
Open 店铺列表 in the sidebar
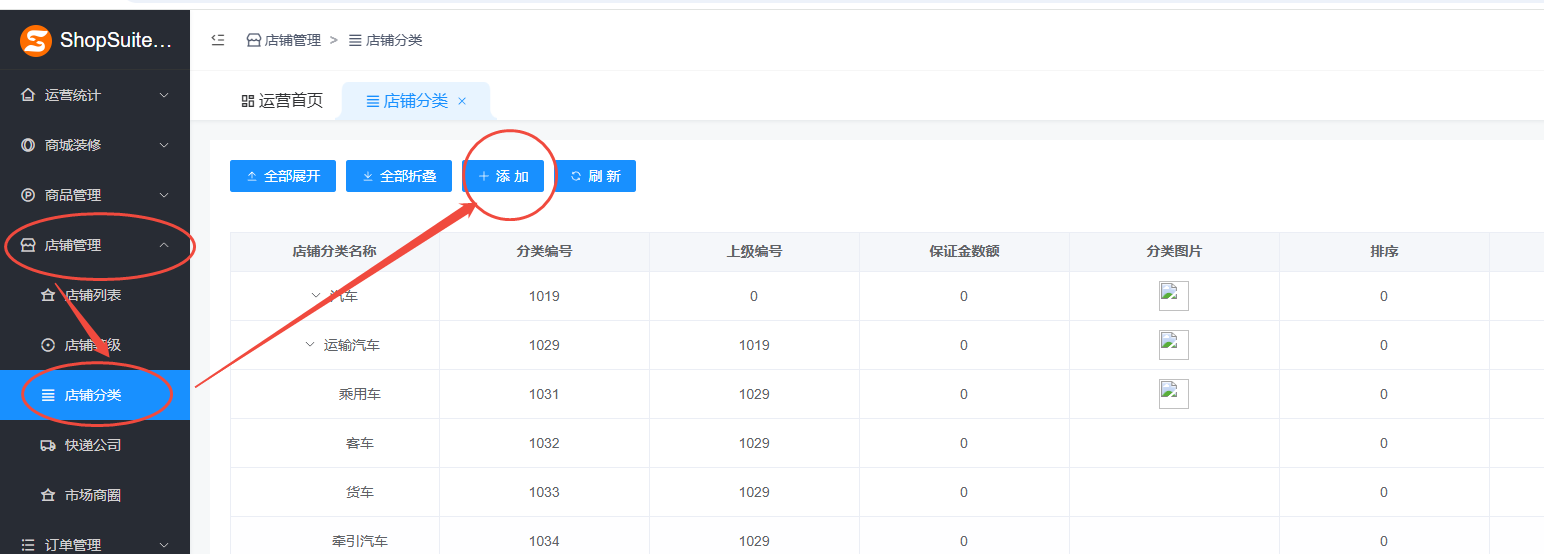(93, 296)
